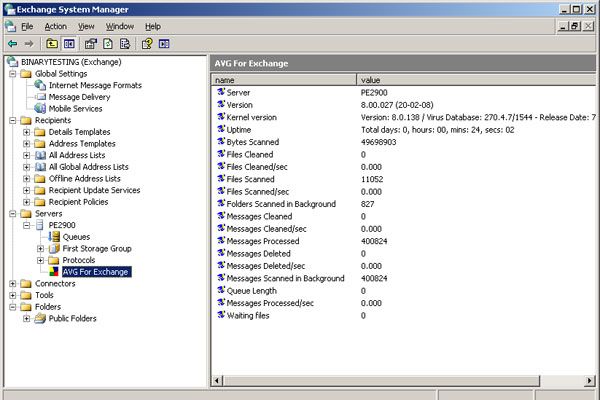
Task: Select the Messages Scanned in Background row
Action: pos(403,278)
